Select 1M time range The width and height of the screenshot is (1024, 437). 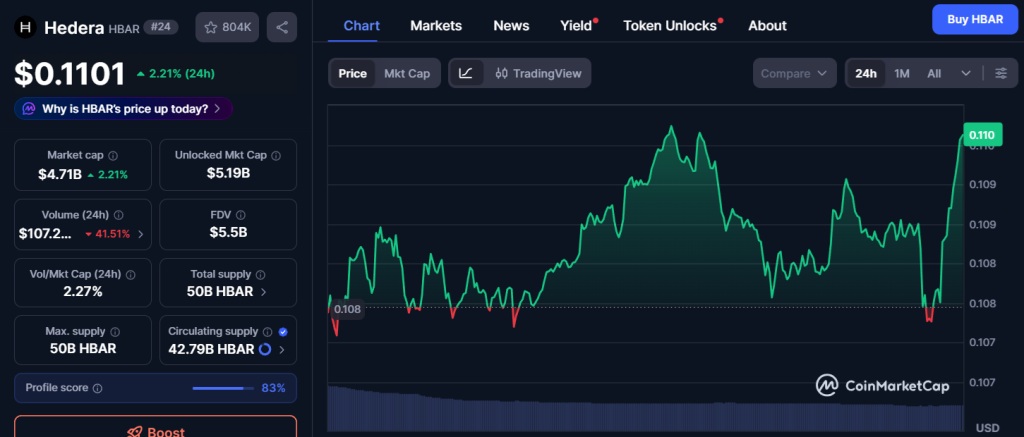(902, 73)
